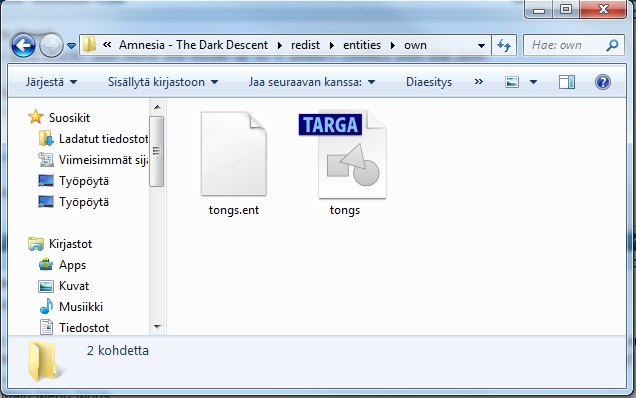Screen dimensions: 636x398
Task: Open Help with question mark icon
Action: (603, 82)
